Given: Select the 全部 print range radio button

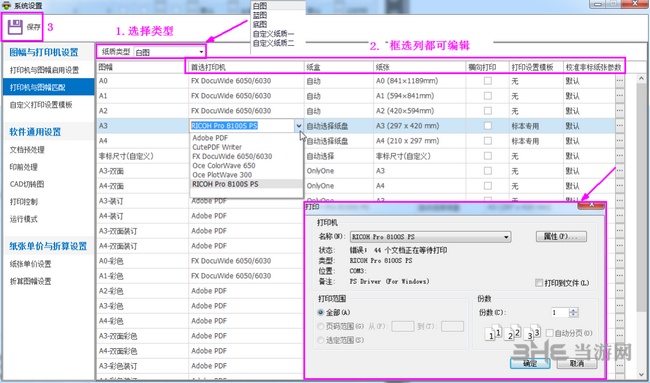Looking at the screenshot, I should 320,312.
